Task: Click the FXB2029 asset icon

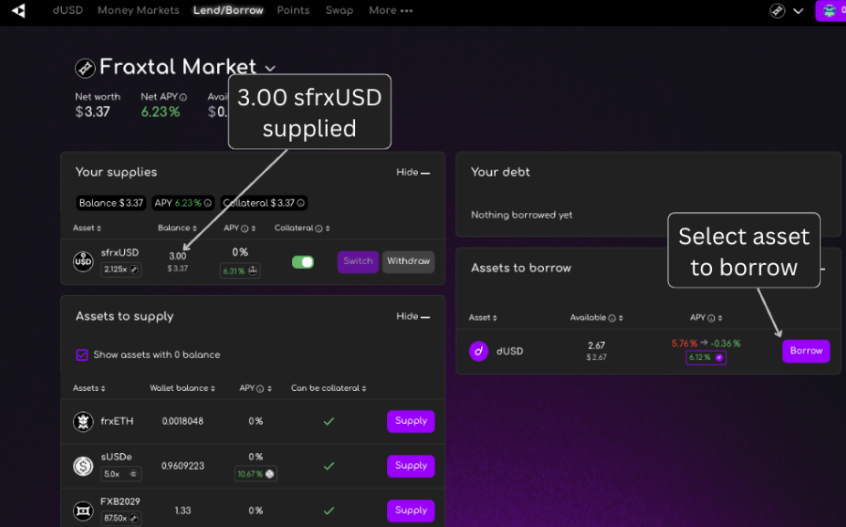Action: (83, 510)
